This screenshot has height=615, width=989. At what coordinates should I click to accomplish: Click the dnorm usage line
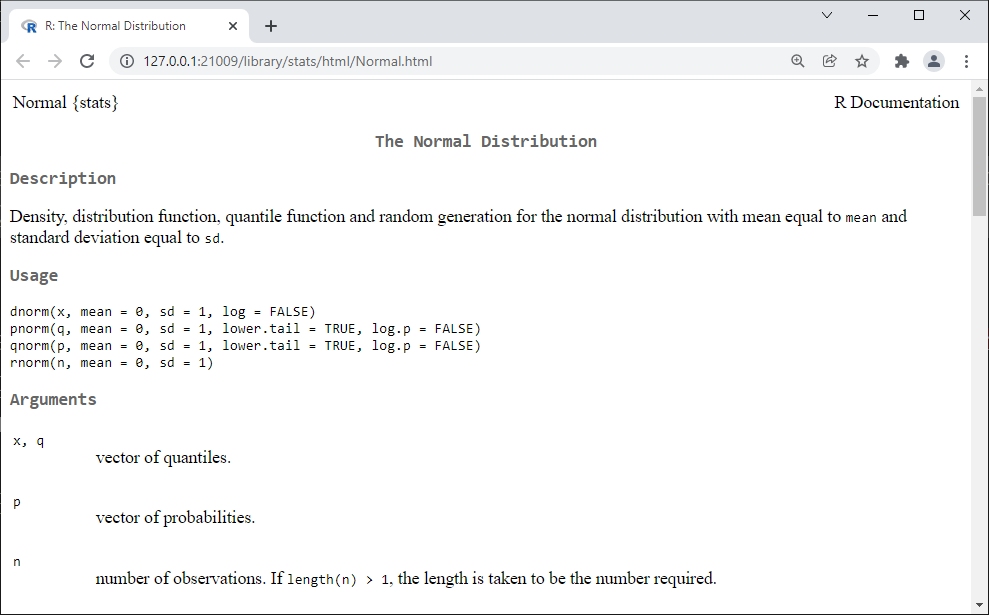(x=163, y=312)
